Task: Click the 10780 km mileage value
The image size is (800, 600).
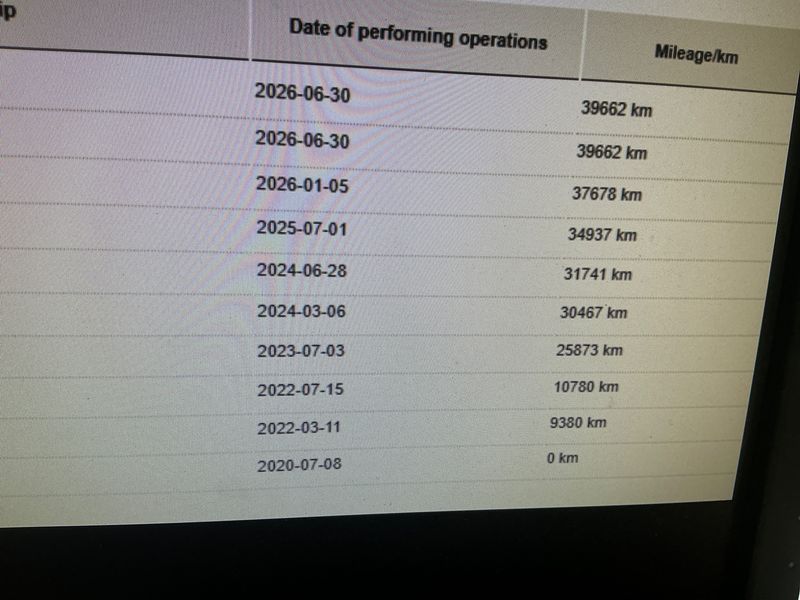Action: (586, 387)
